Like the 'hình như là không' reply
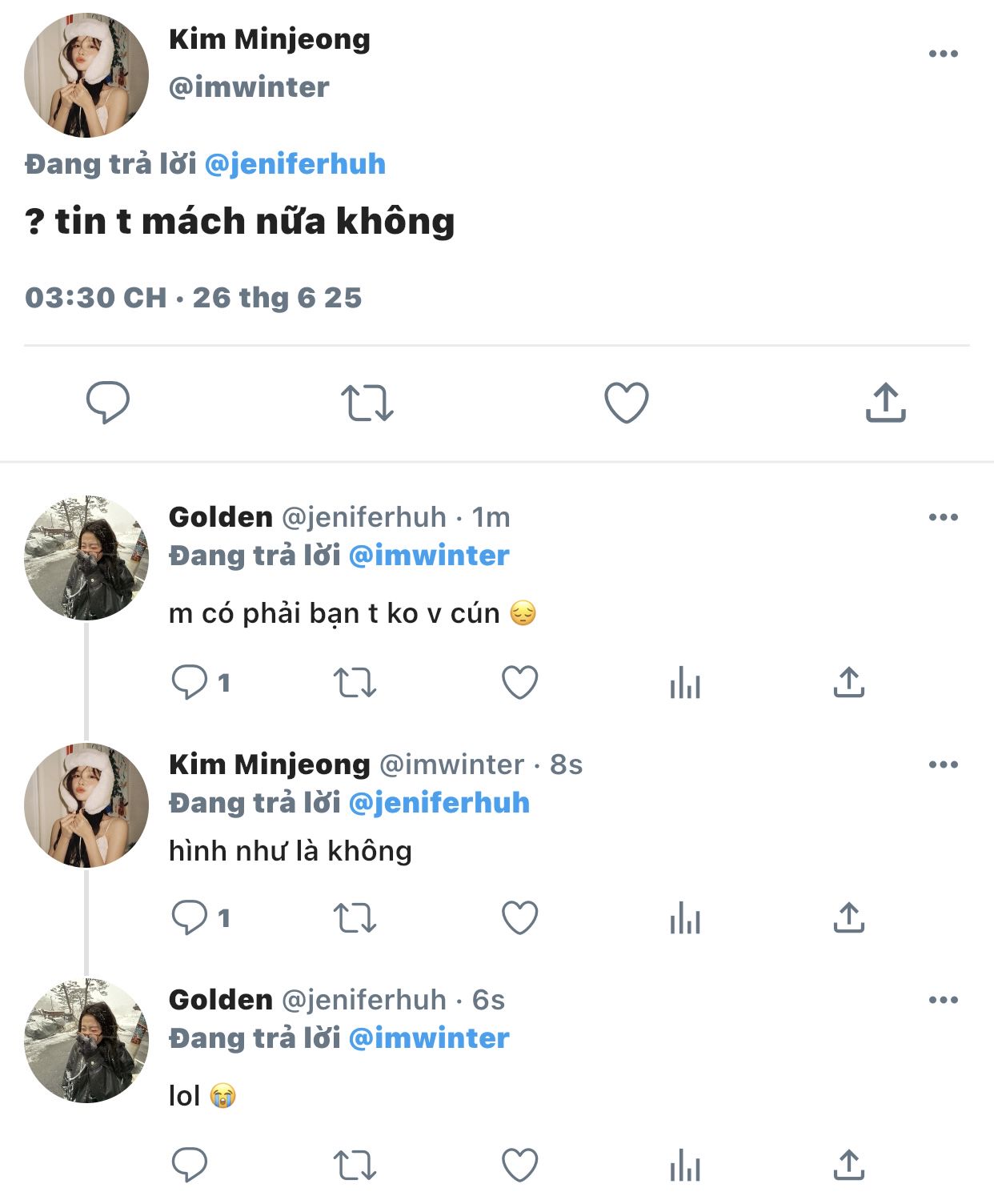The height and width of the screenshot is (1204, 994). (x=519, y=917)
